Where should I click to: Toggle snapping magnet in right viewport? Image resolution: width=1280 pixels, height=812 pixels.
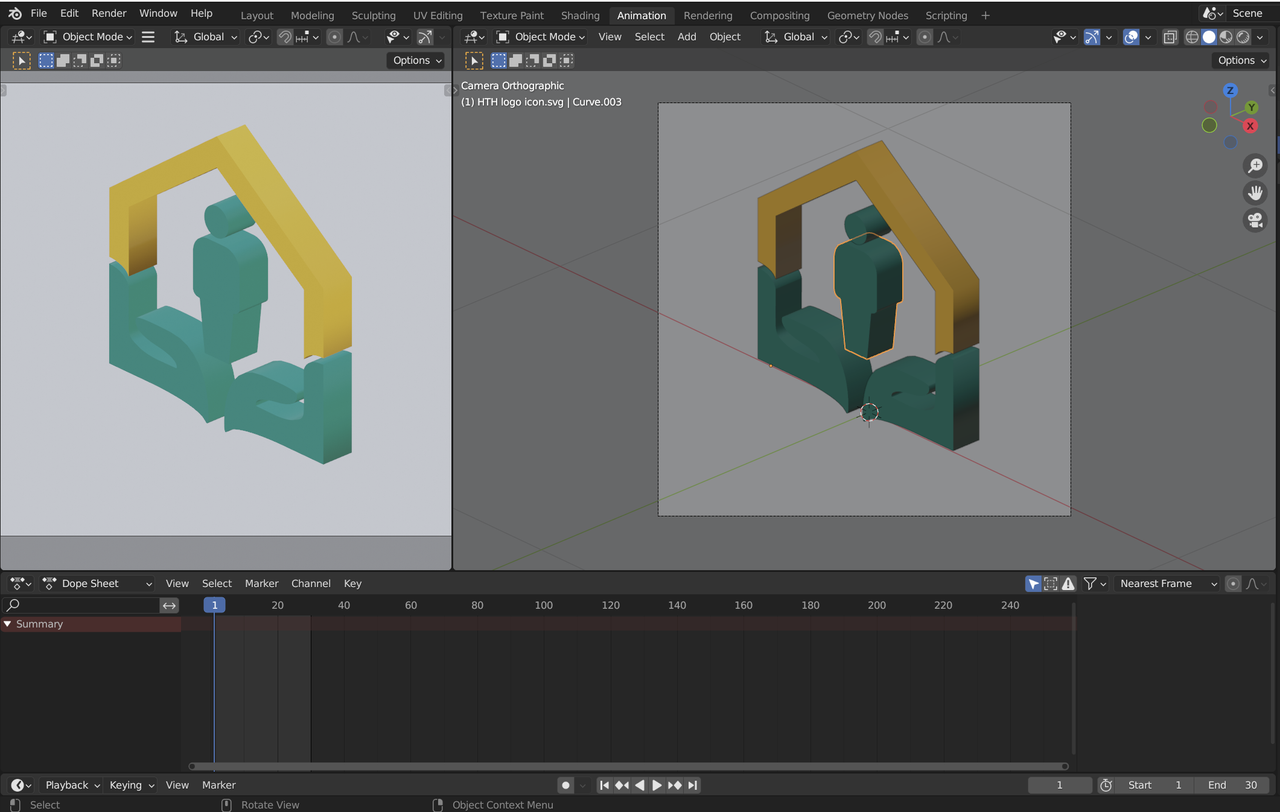pyautogui.click(x=876, y=37)
